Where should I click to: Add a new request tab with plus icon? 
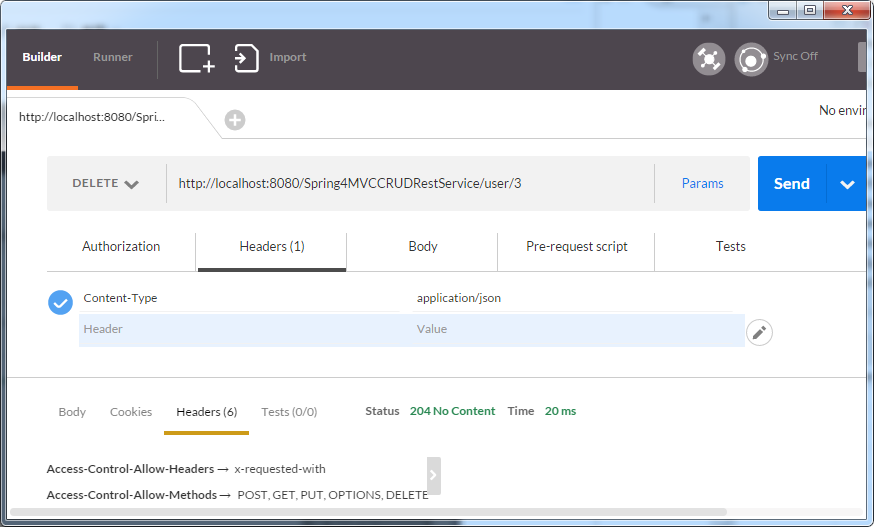point(235,120)
